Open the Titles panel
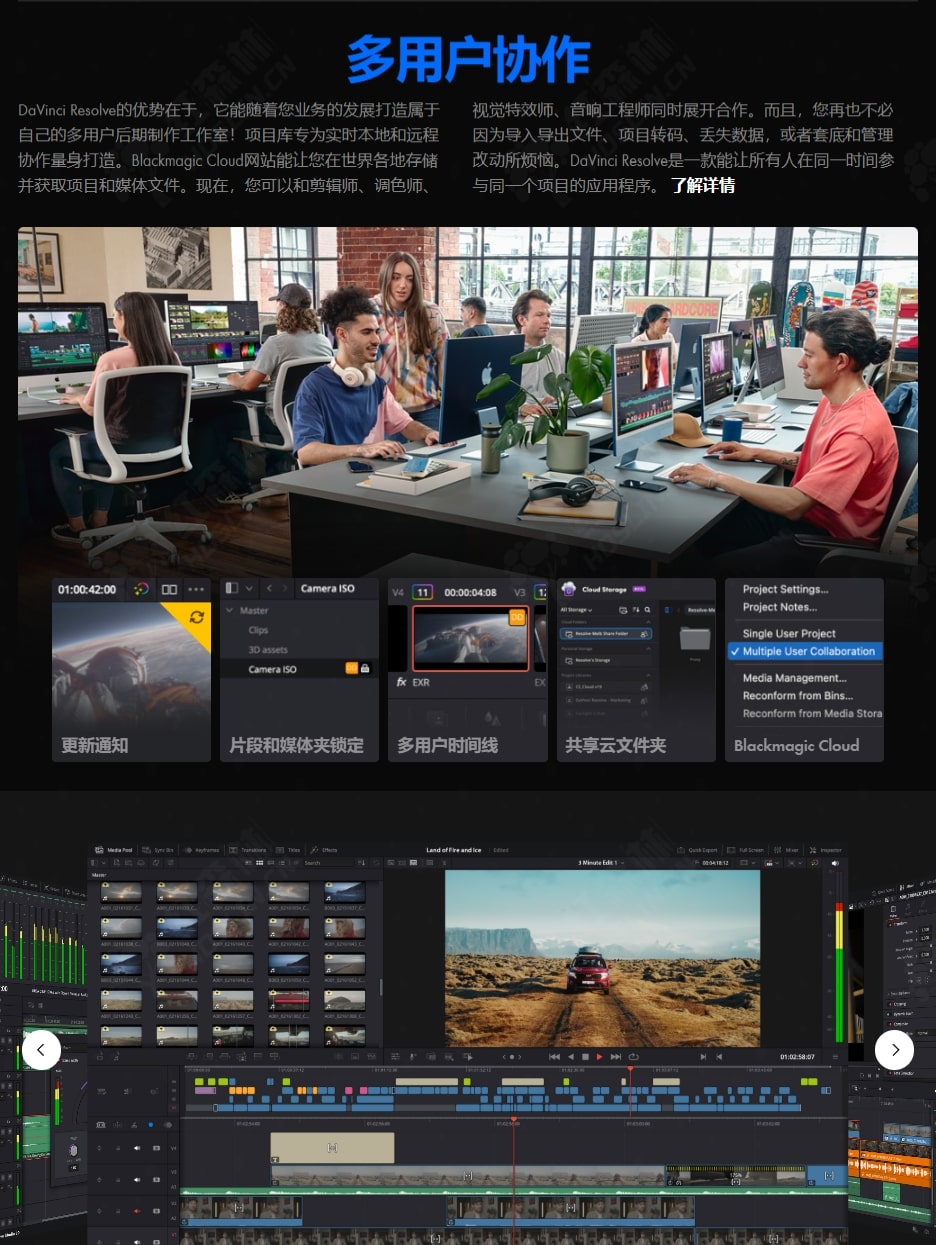 tap(288, 850)
